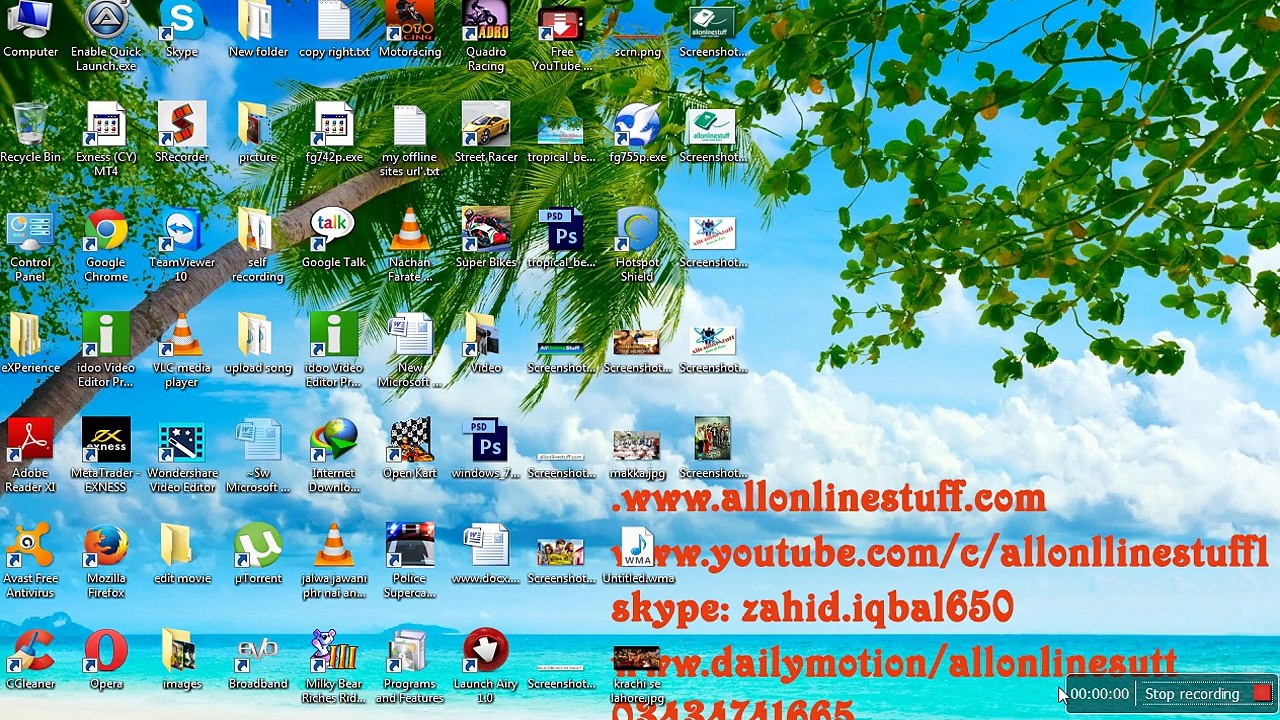Viewport: 1280px width, 720px height.
Task: Click the Free YouTube downloader shortcut
Action: click(561, 37)
